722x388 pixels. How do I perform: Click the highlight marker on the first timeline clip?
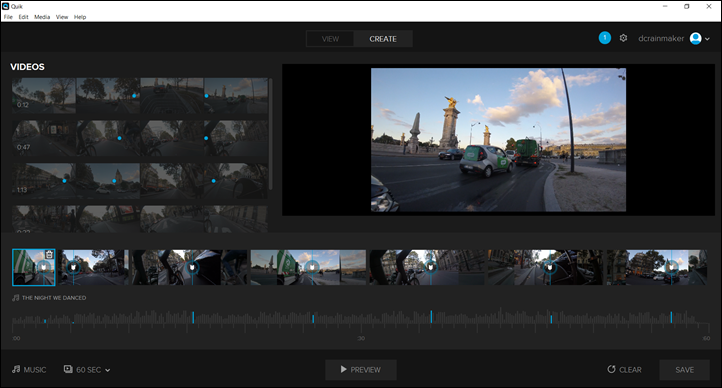tap(44, 267)
